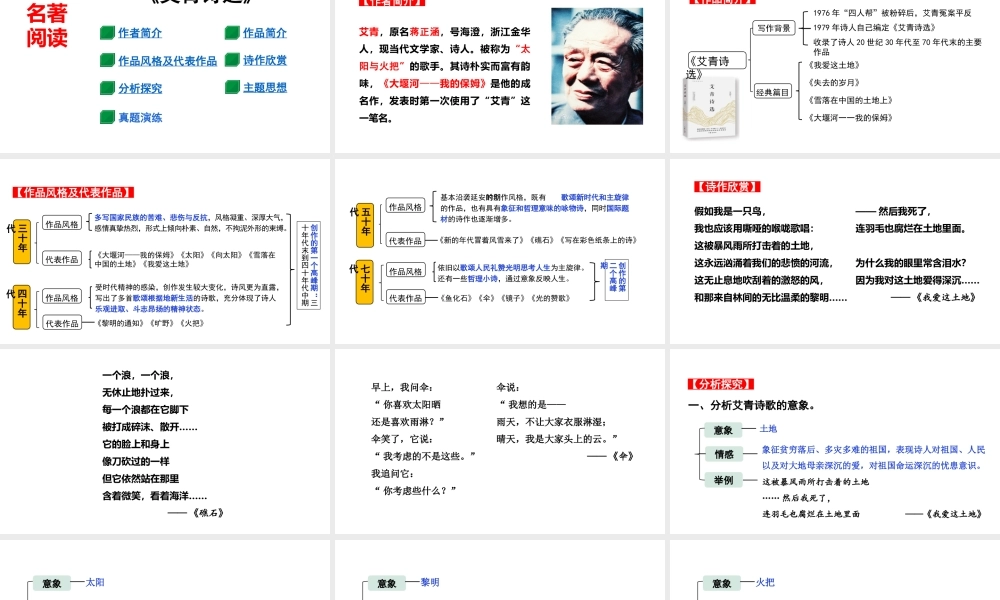Open the 真题演练 link
This screenshot has width=1000, height=600.
point(140,117)
